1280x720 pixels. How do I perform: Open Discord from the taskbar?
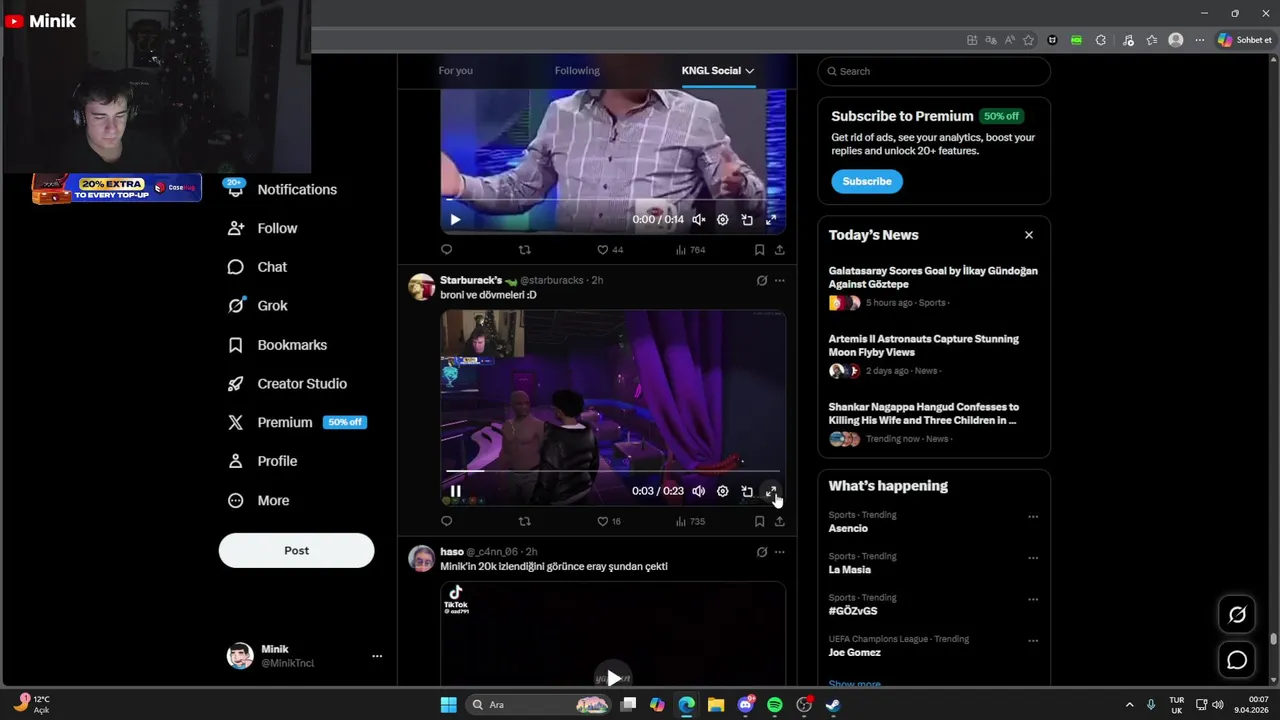746,705
